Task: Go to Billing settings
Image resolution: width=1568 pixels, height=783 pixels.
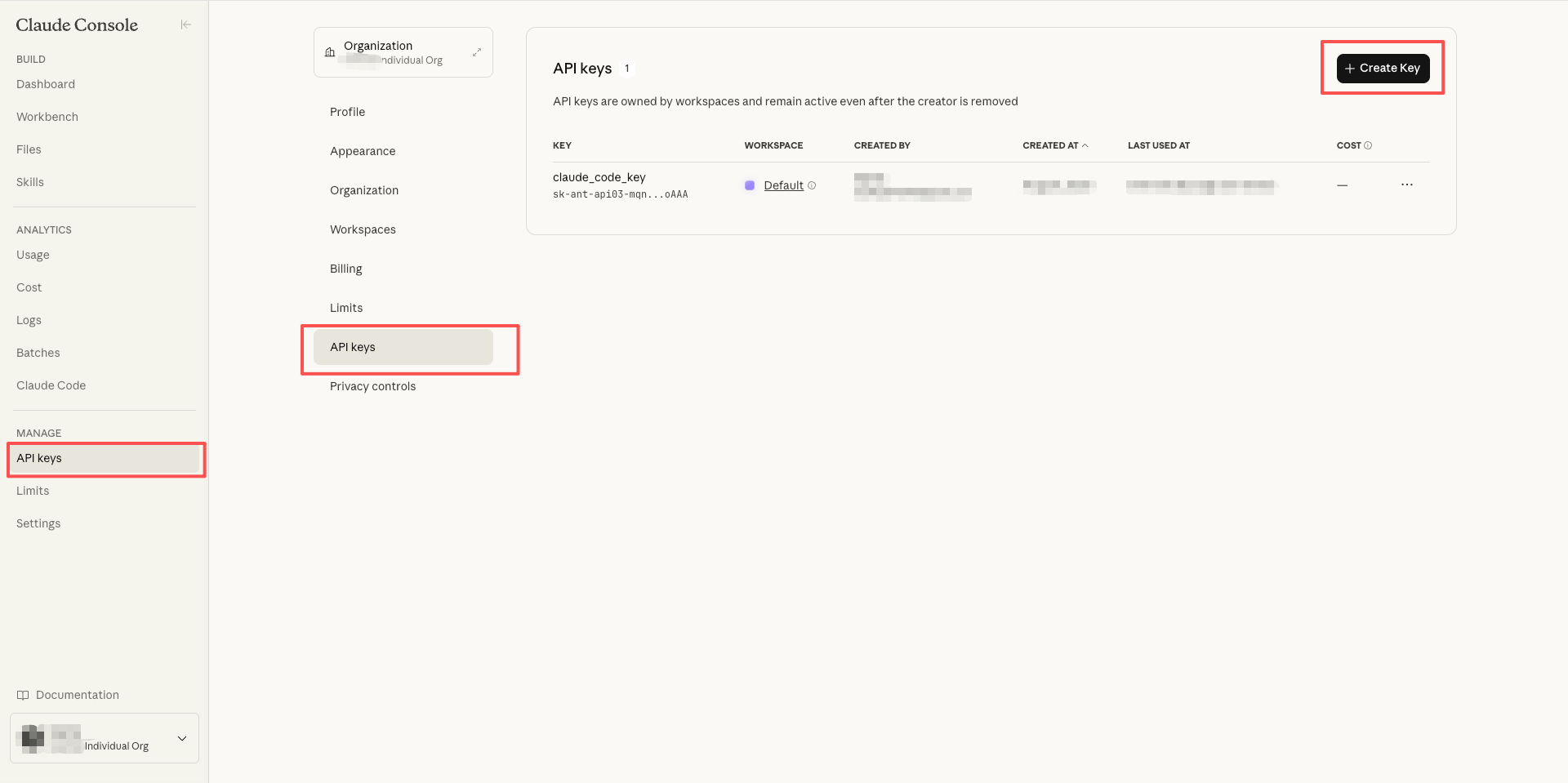Action: tap(345, 269)
